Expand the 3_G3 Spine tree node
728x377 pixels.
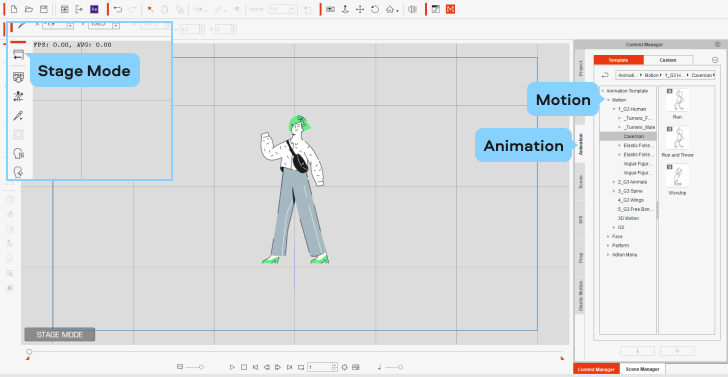click(614, 191)
